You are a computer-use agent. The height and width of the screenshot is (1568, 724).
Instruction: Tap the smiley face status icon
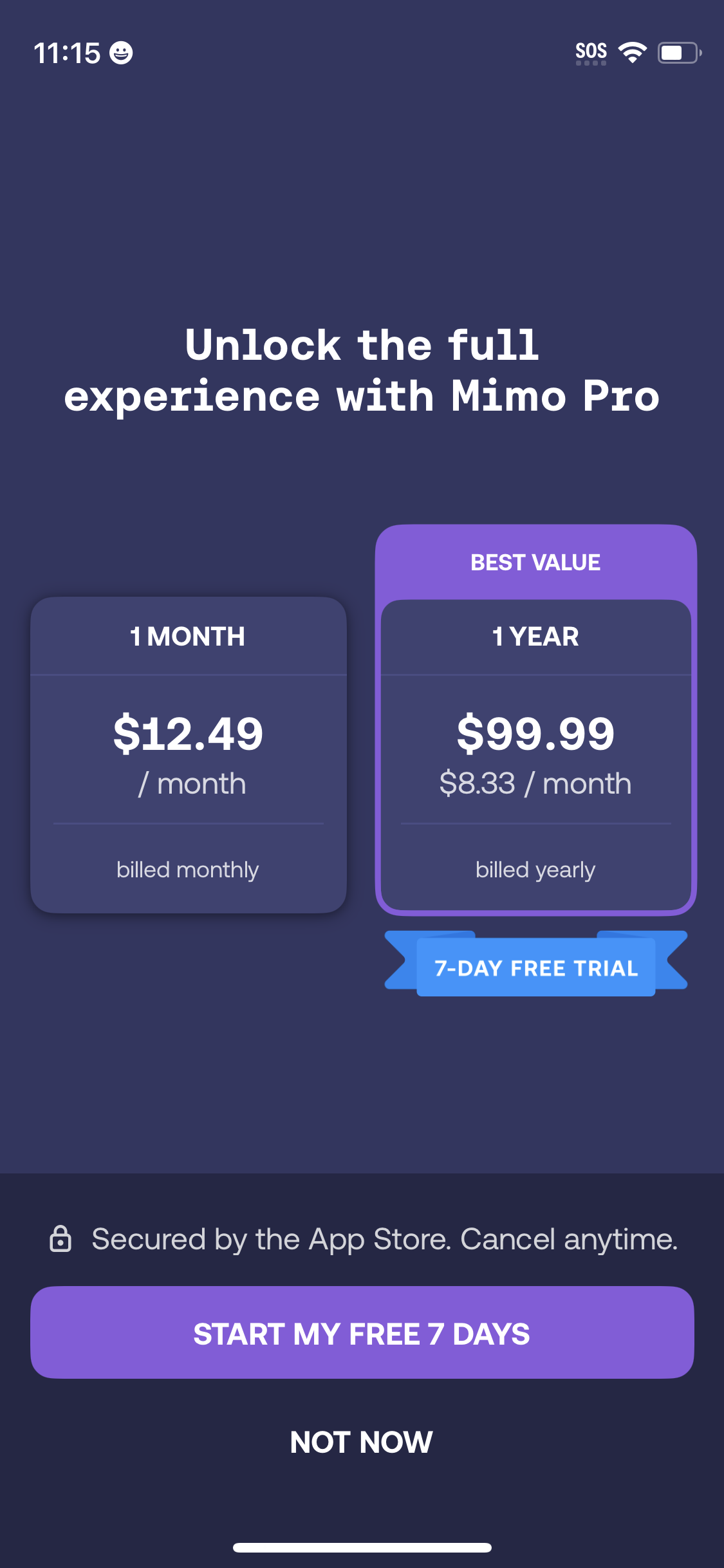tap(121, 53)
